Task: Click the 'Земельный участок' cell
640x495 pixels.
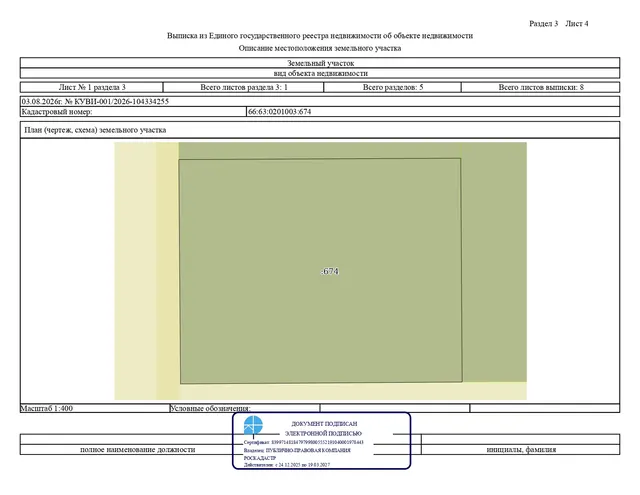Action: tap(320, 63)
